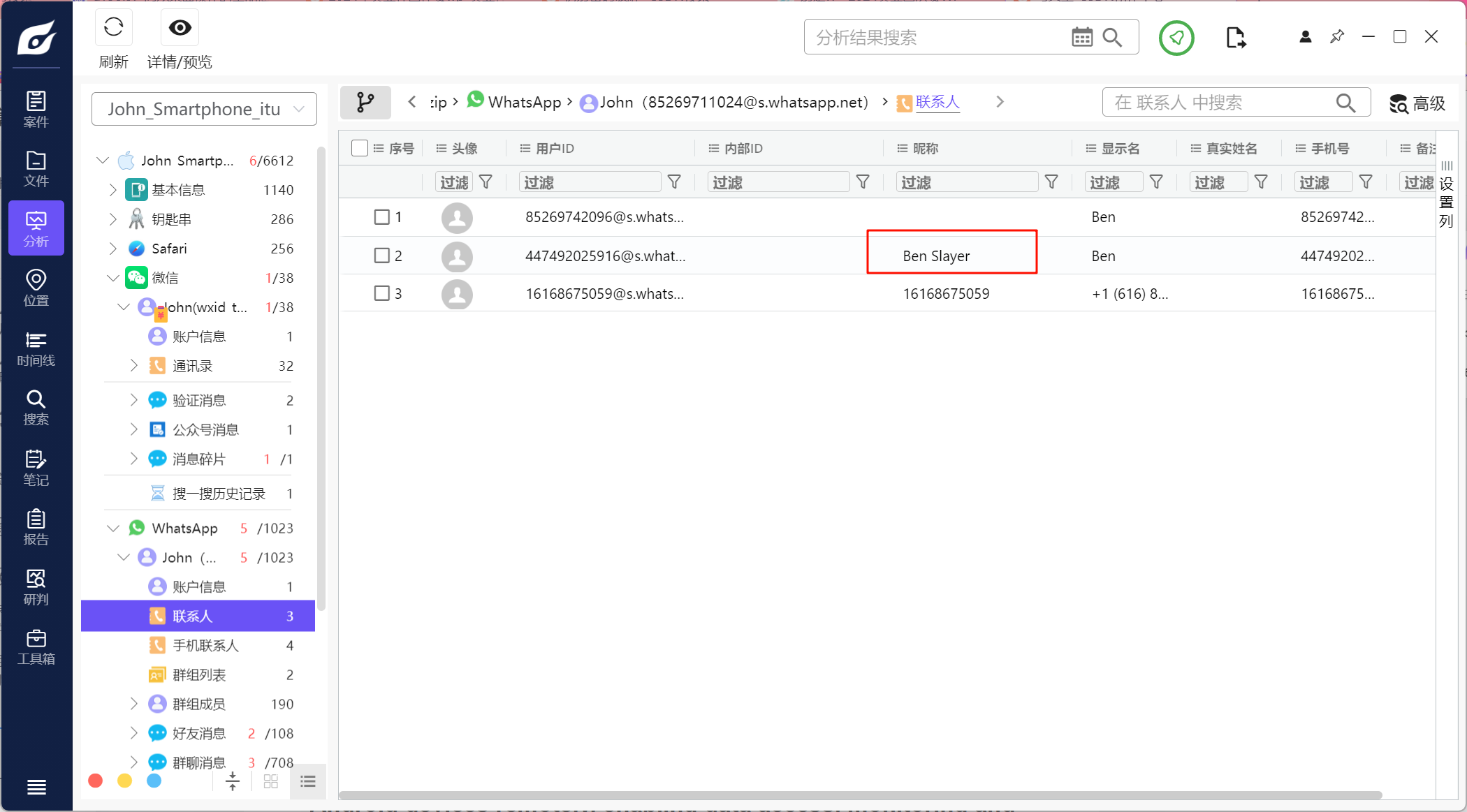Select 群组列表 in the tree
This screenshot has width=1467, height=812.
click(x=199, y=675)
